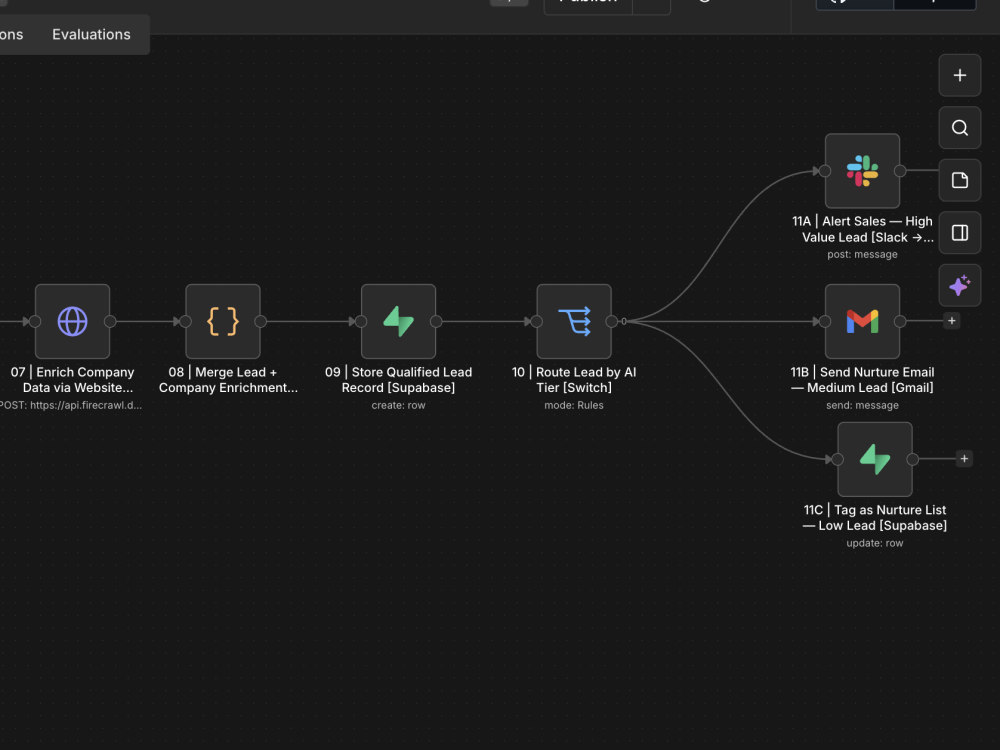This screenshot has height=750, width=1000.
Task: Click the '11B | Send Nurture Email — Medium Lead' label
Action: click(x=862, y=379)
